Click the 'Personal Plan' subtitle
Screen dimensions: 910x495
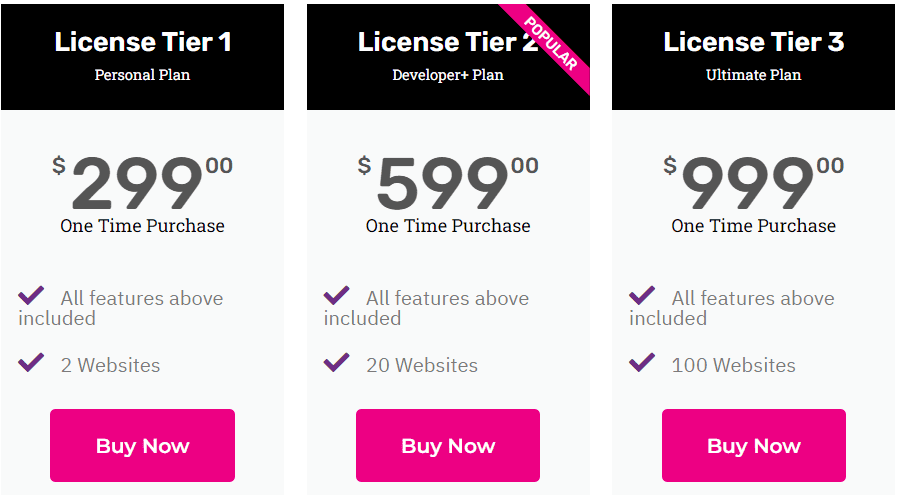coord(142,75)
